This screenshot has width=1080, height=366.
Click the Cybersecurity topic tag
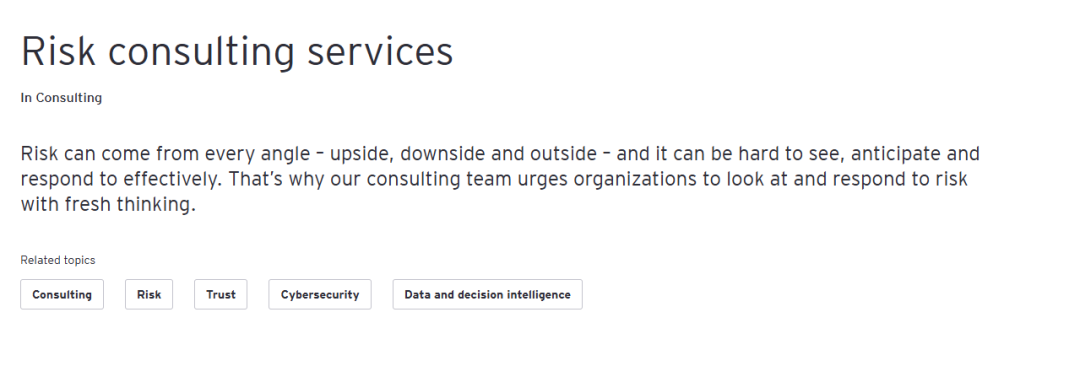(320, 294)
